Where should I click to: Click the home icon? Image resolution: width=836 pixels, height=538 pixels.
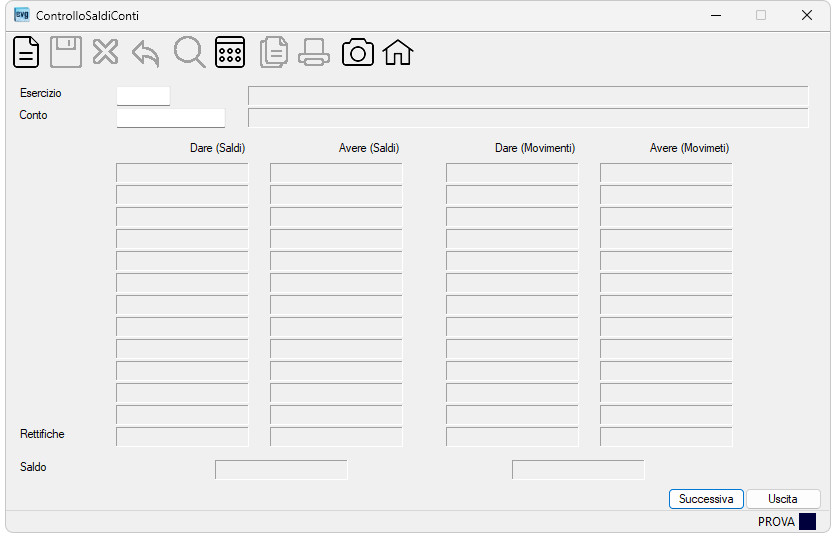pos(398,52)
